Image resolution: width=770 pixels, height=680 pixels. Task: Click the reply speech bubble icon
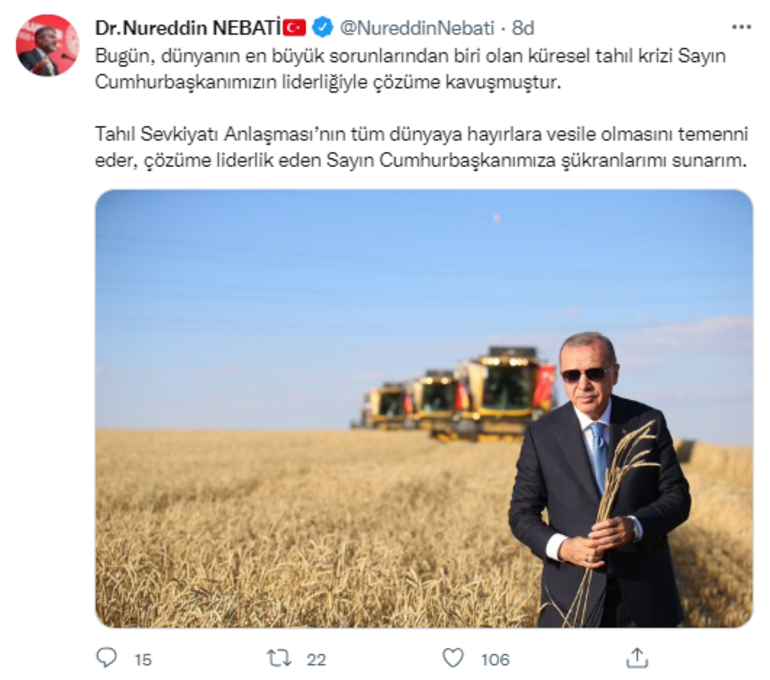[107, 658]
